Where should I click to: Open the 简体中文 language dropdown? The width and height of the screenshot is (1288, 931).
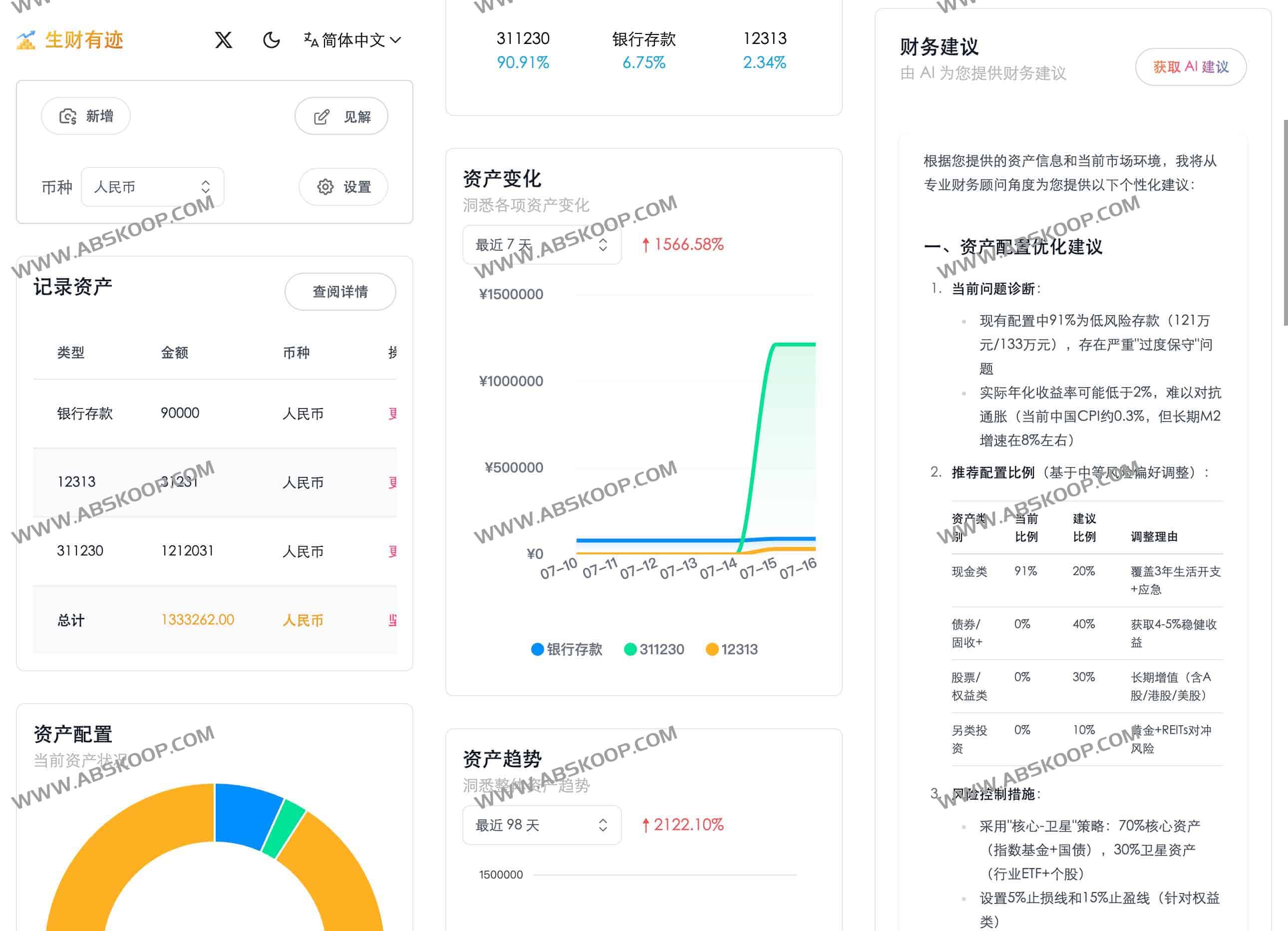352,40
